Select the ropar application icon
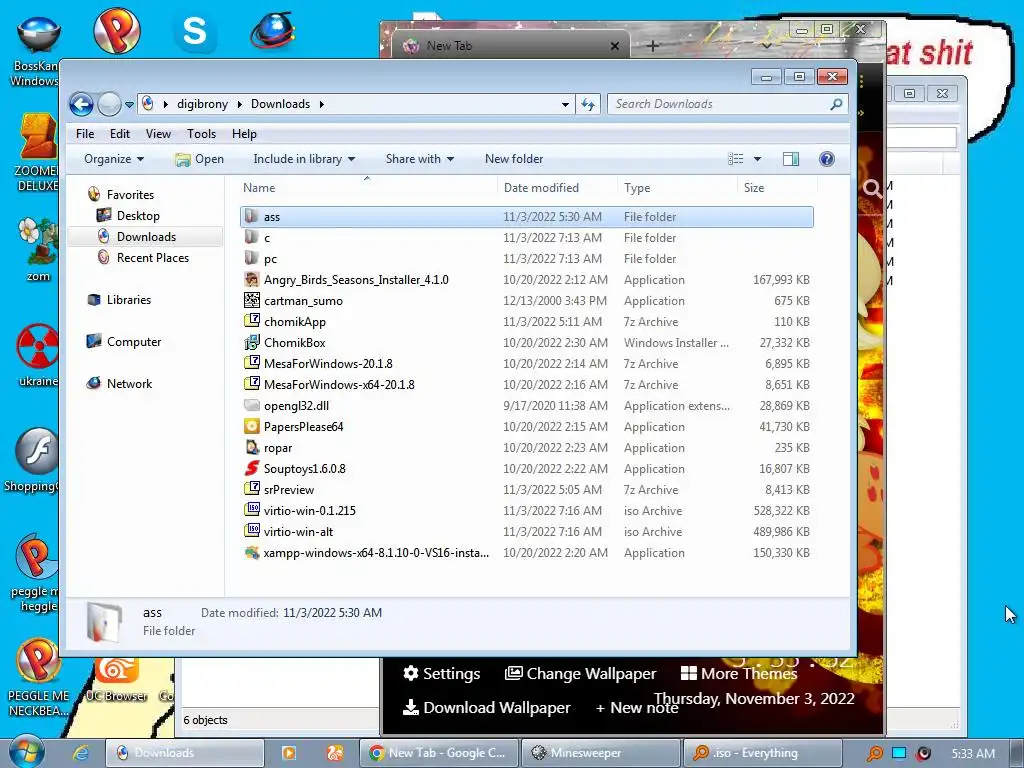Viewport: 1024px width, 768px height. (x=251, y=447)
